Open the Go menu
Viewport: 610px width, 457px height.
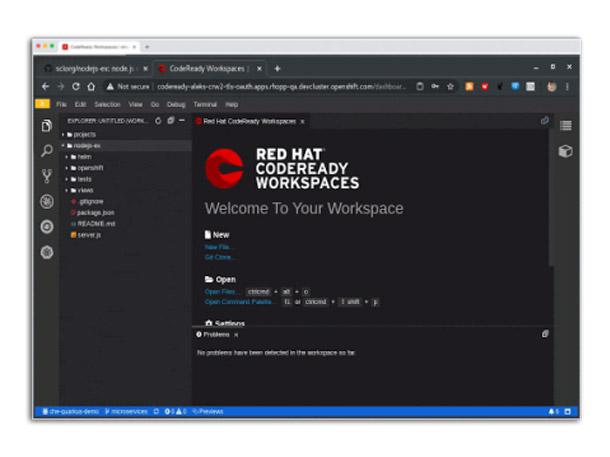pos(155,104)
